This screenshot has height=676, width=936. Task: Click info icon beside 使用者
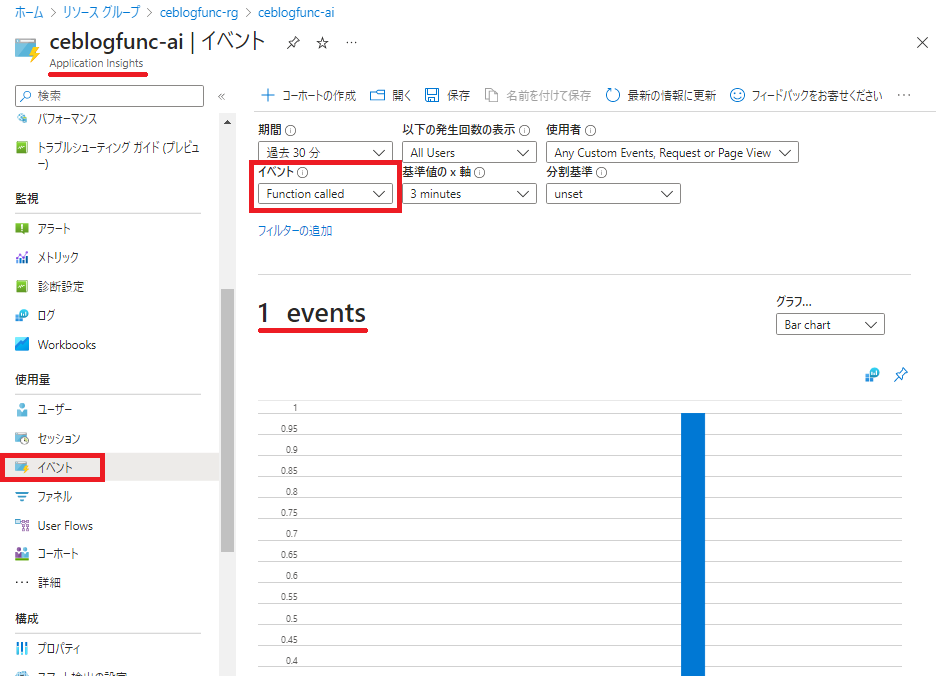(x=590, y=130)
